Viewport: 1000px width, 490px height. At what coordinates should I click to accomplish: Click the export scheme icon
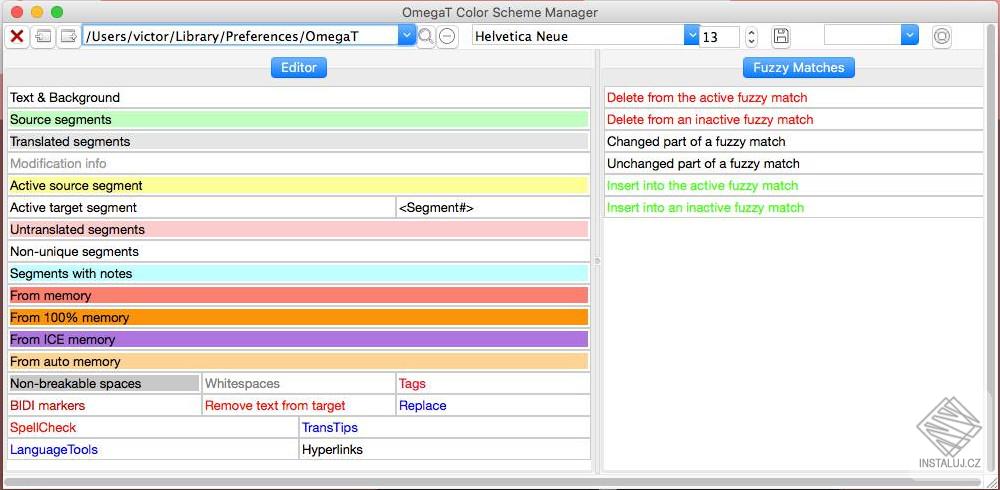click(x=68, y=36)
